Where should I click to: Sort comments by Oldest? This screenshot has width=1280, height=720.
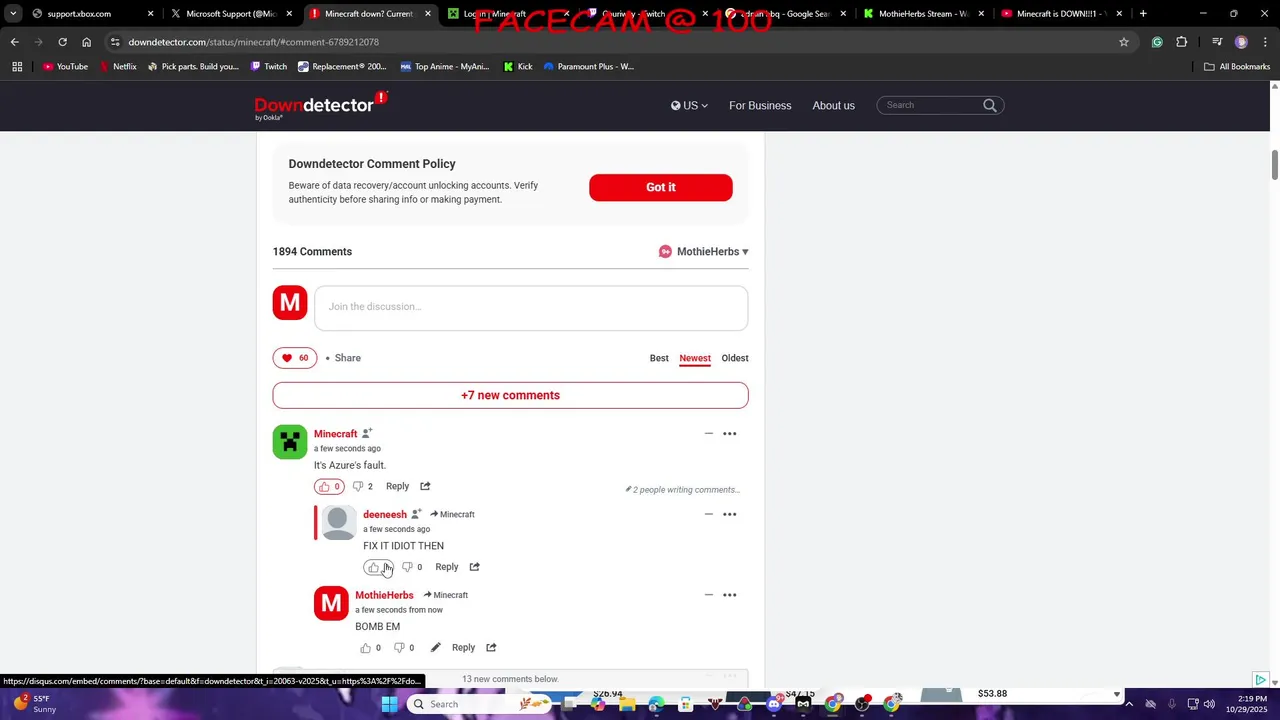pos(735,358)
